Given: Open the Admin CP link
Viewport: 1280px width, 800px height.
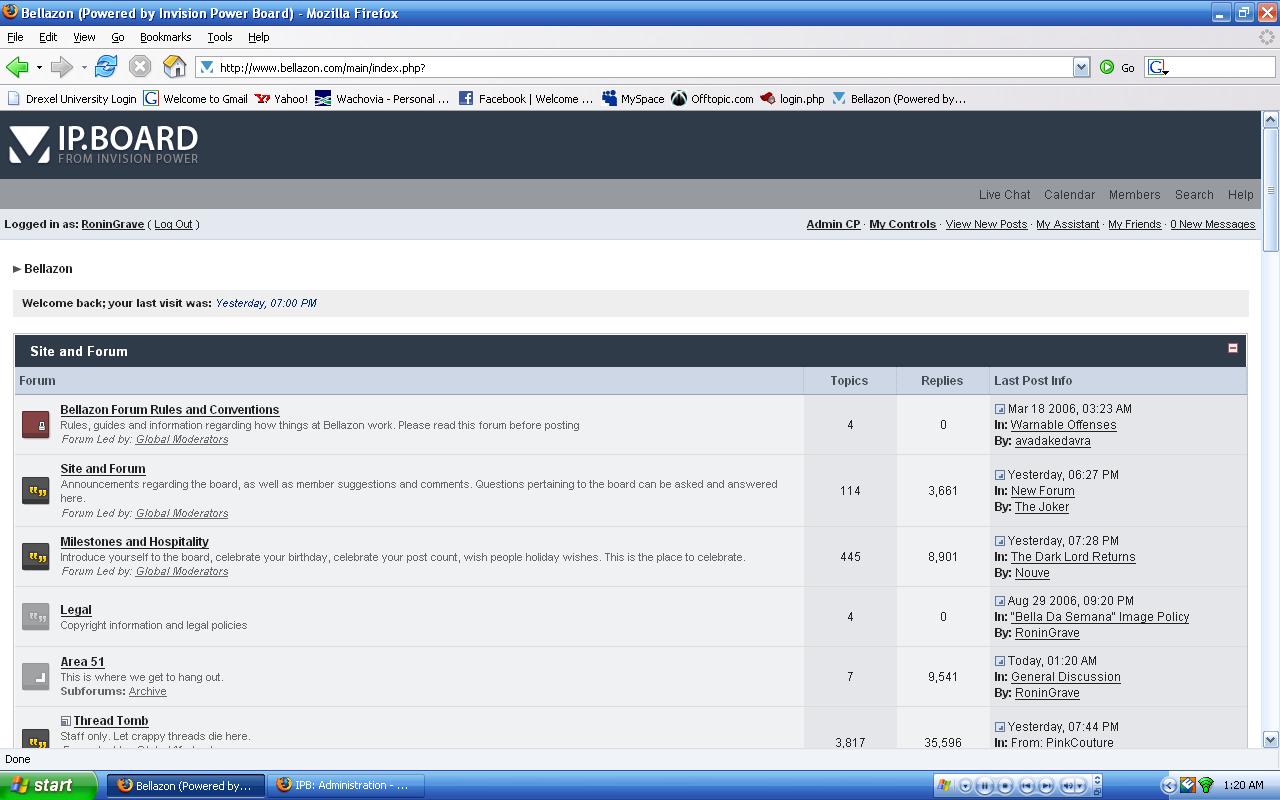Looking at the screenshot, I should [x=832, y=224].
